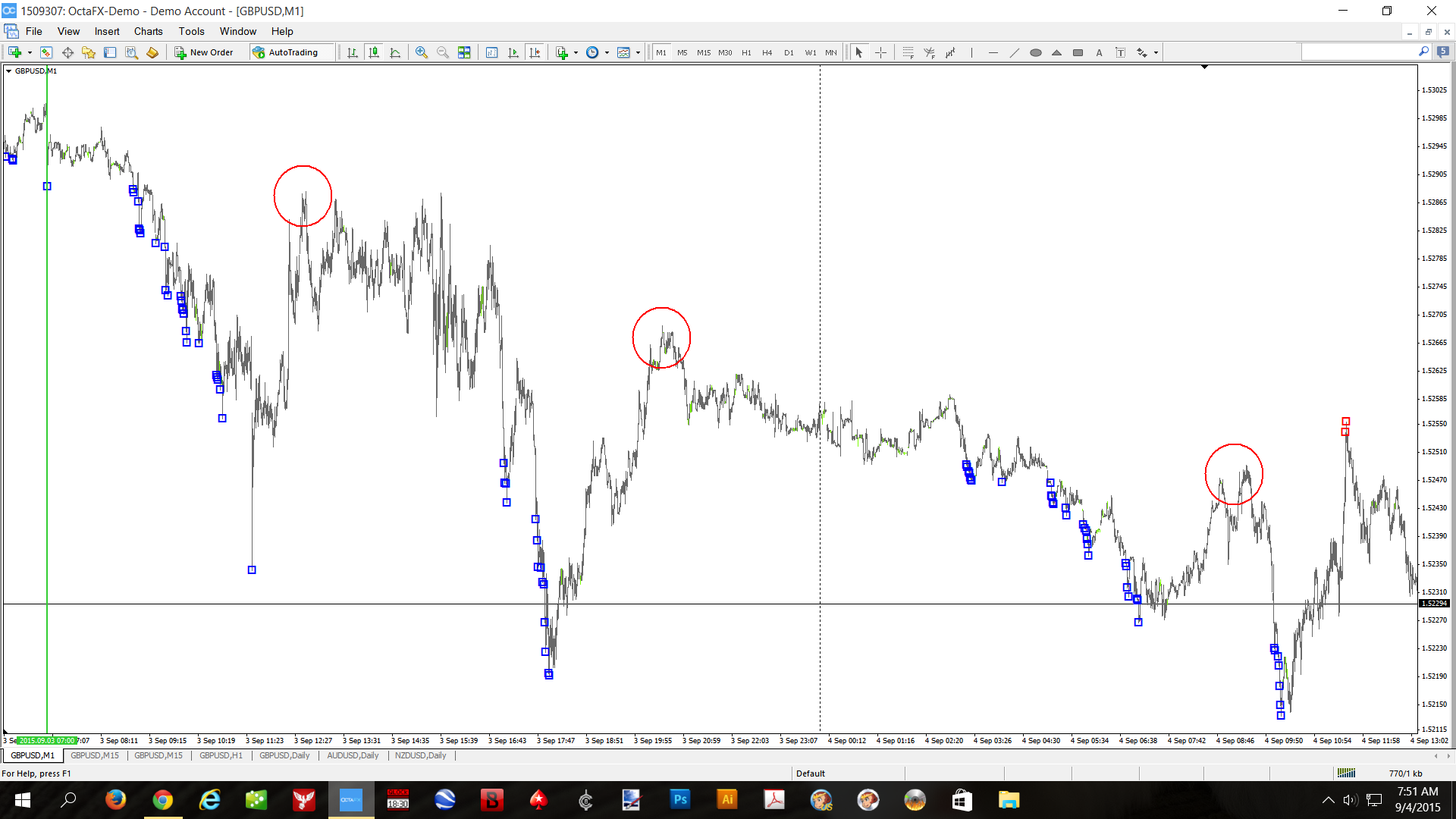Select the D1 timeframe button
The height and width of the screenshot is (819, 1456).
[x=789, y=52]
